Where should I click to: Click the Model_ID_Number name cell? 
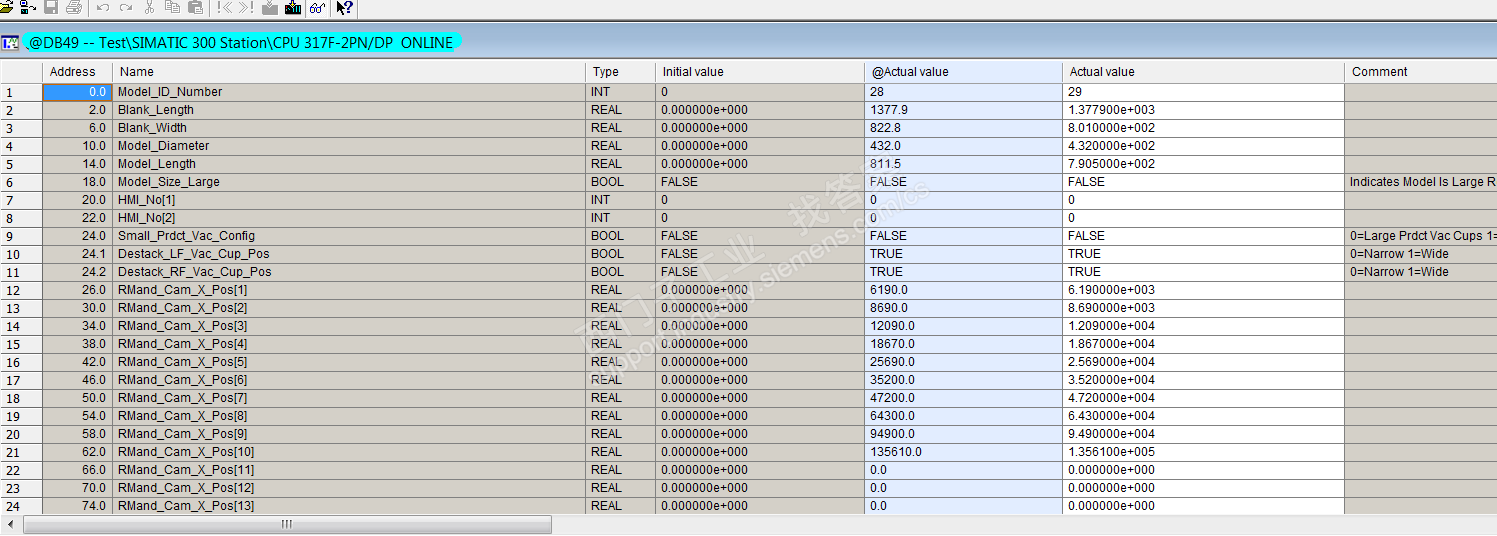(x=349, y=92)
